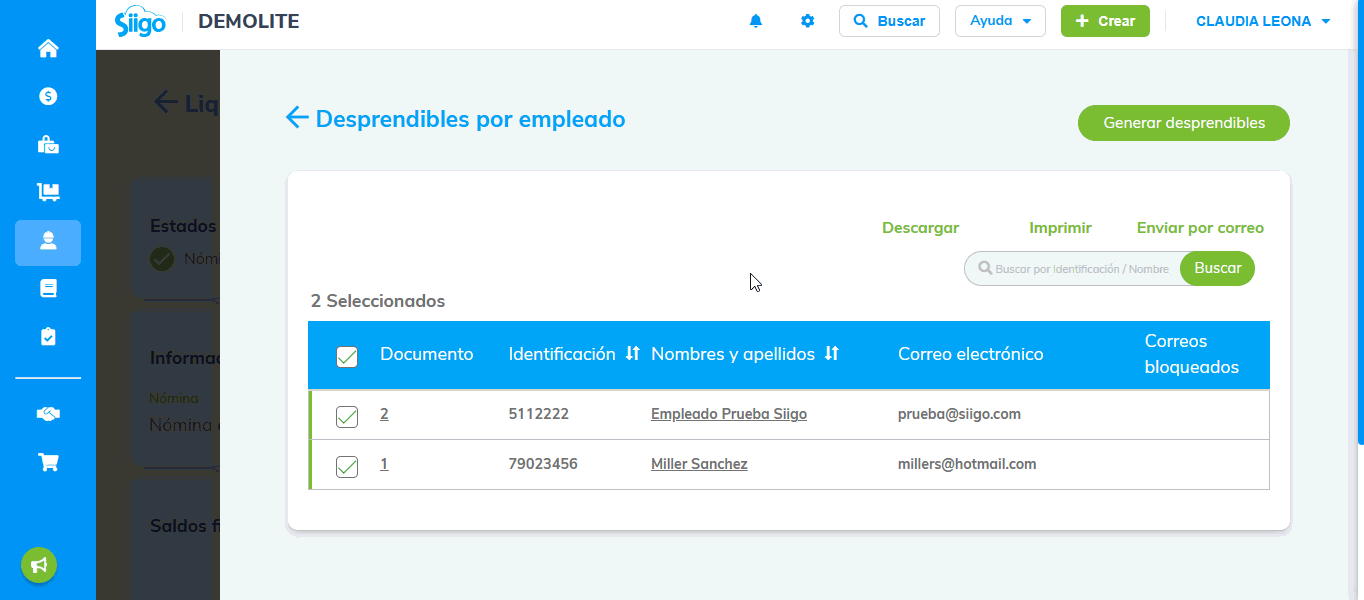Image resolution: width=1364 pixels, height=600 pixels.
Task: Expand the Ayuda dropdown
Action: pos(1000,21)
